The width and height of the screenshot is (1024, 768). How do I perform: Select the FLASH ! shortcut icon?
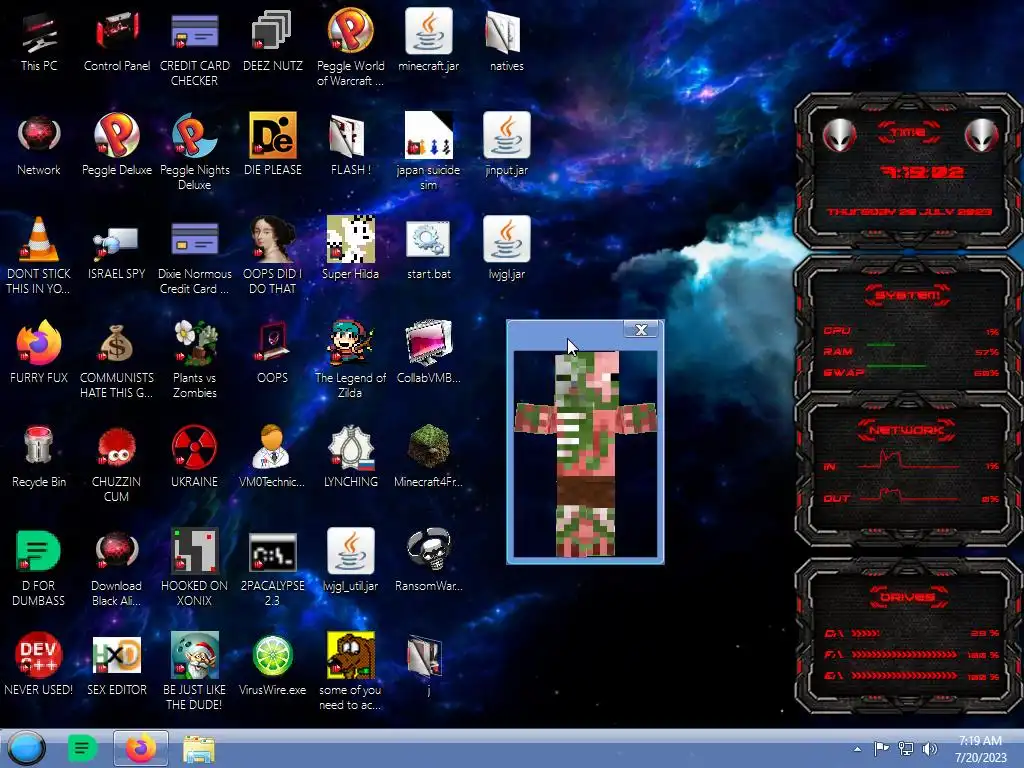pos(351,145)
